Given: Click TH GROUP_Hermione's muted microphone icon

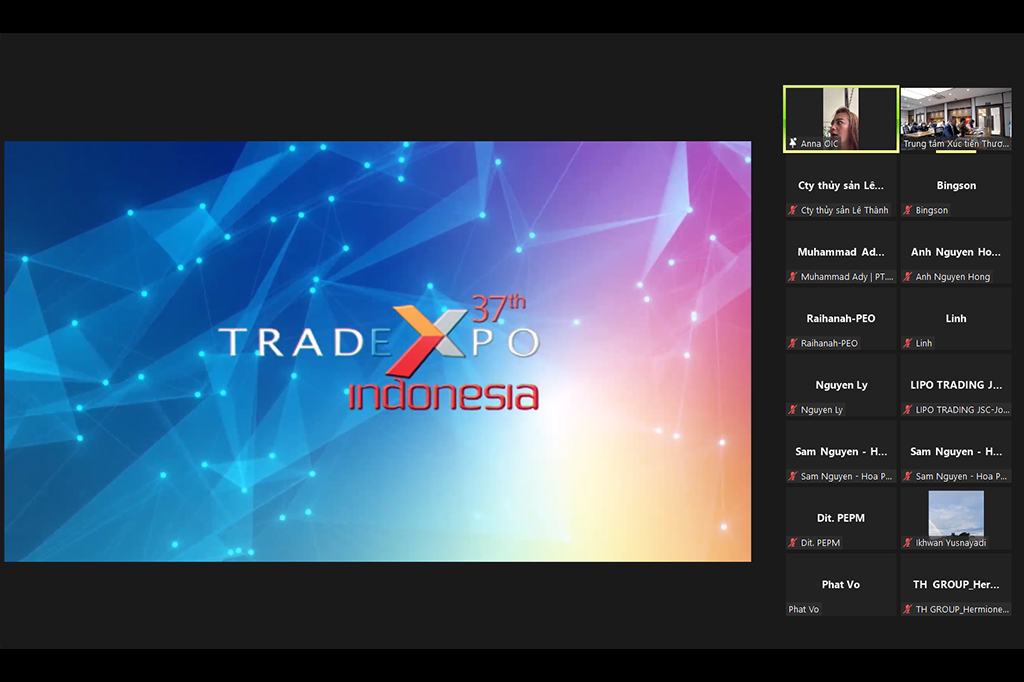Looking at the screenshot, I should pos(908,609).
